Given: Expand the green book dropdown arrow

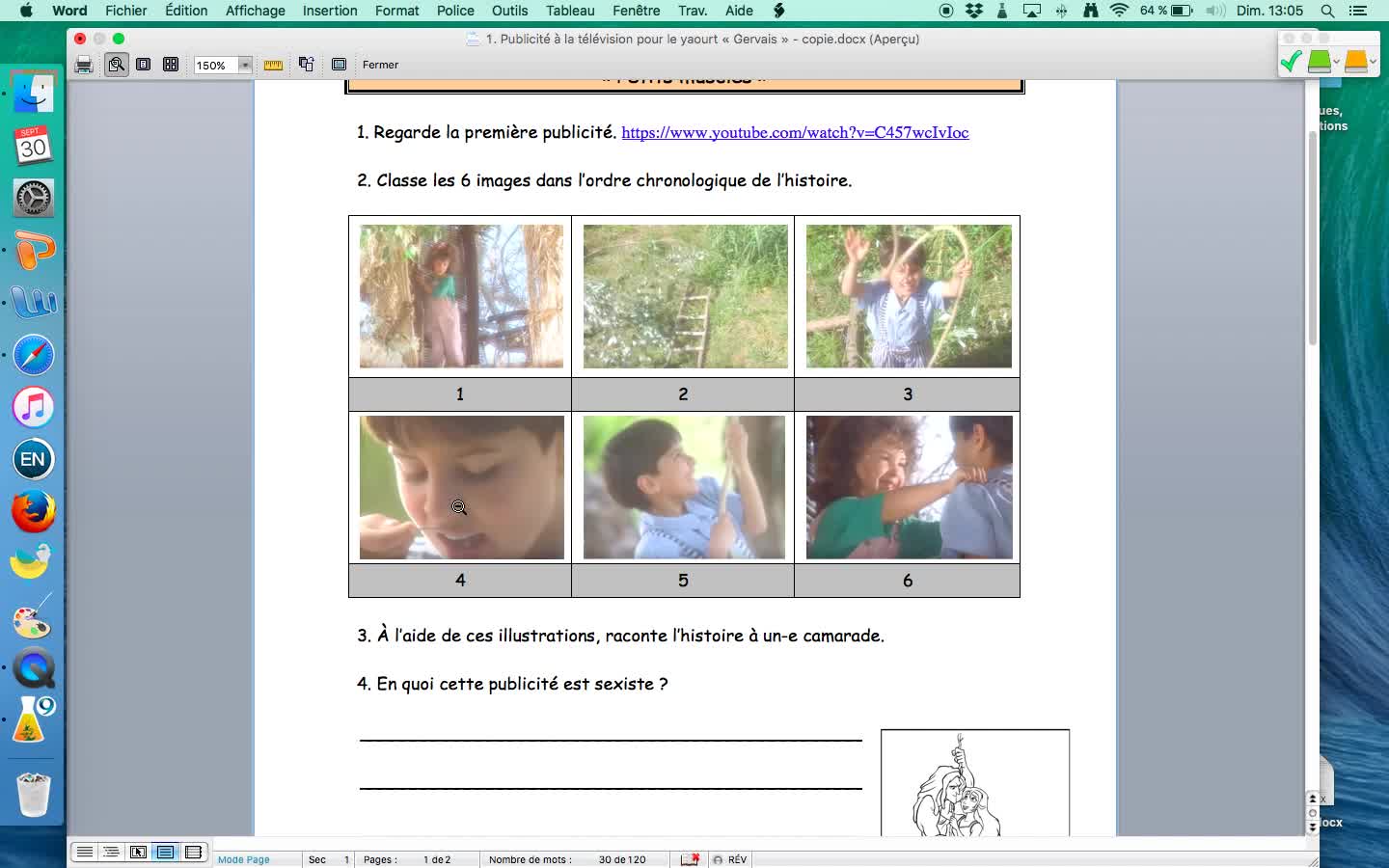Looking at the screenshot, I should coord(1337,63).
